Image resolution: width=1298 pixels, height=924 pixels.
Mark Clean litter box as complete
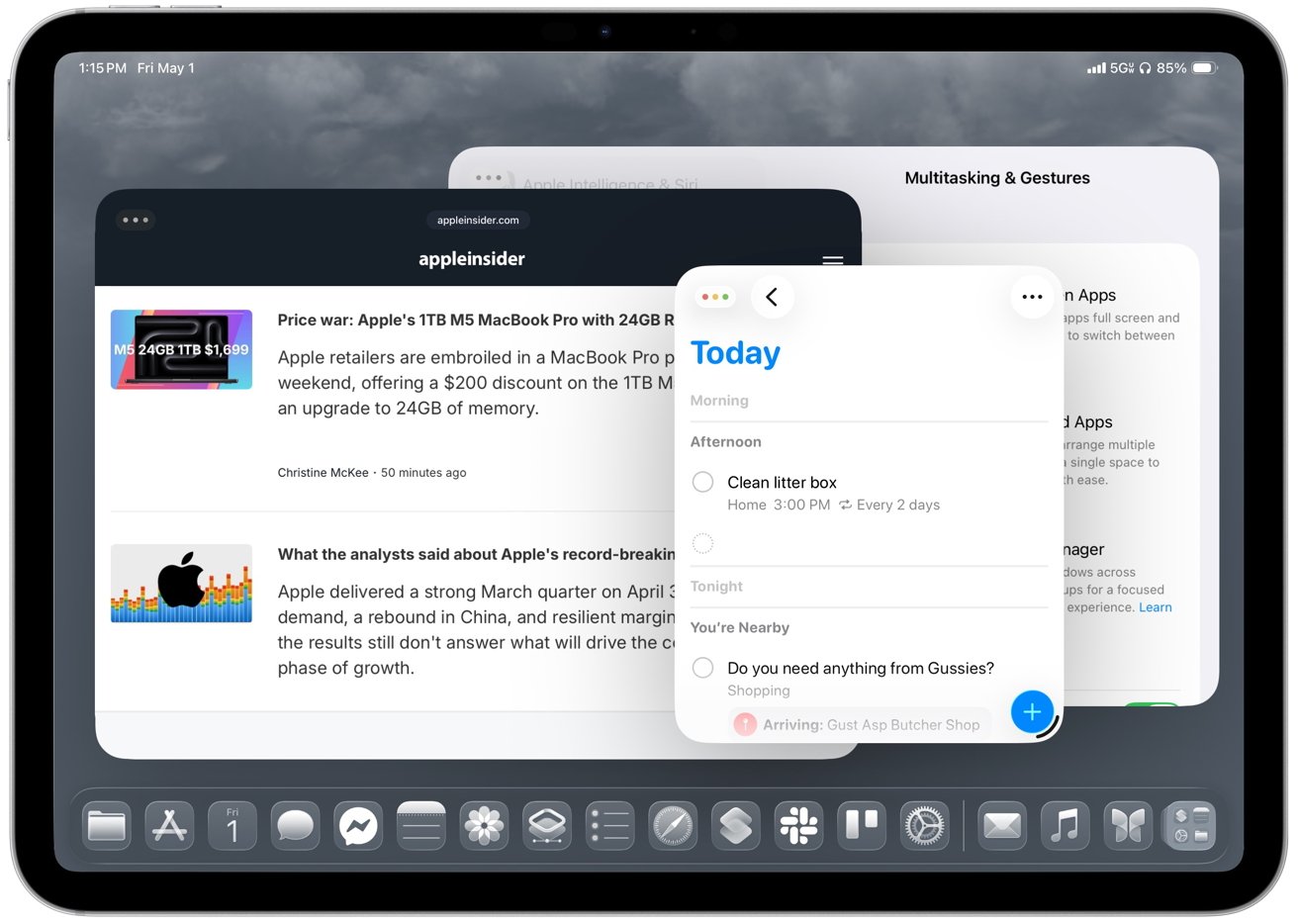pyautogui.click(x=702, y=482)
